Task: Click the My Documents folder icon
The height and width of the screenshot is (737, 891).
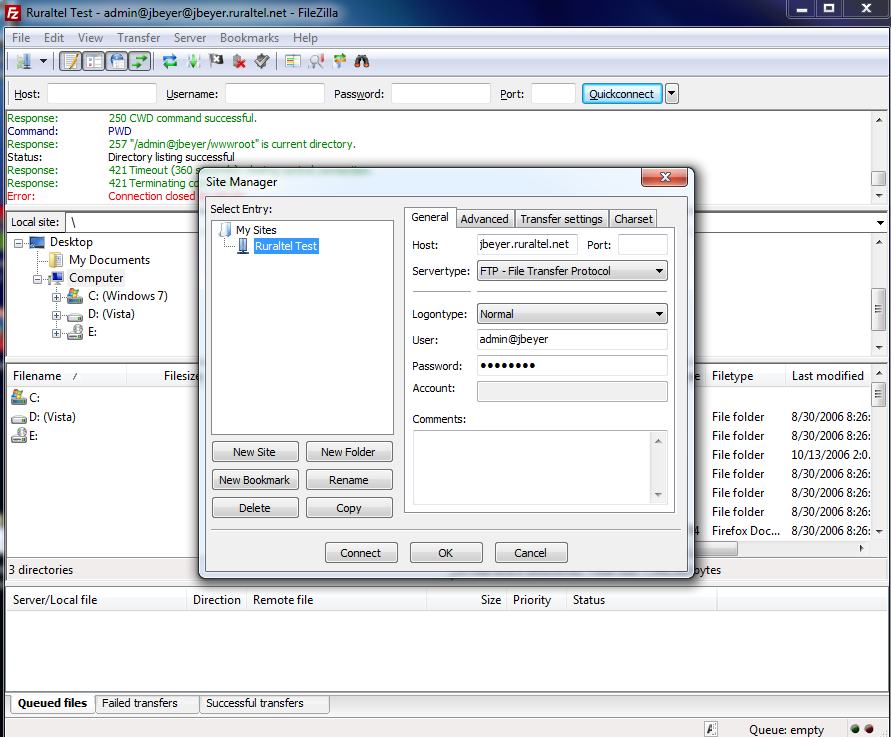Action: [56, 260]
